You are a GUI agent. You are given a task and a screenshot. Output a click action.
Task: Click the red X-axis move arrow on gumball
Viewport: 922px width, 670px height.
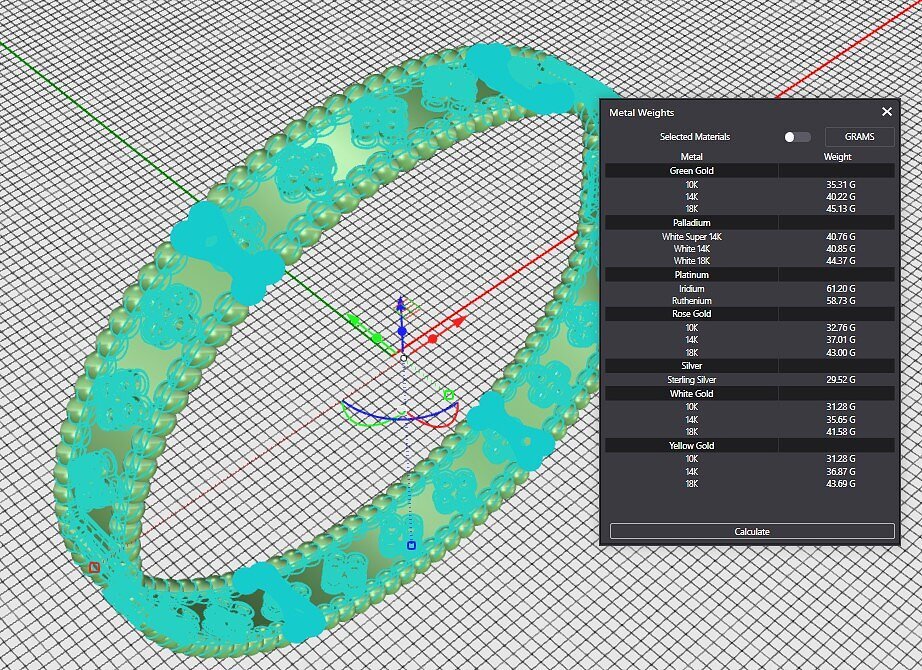coord(457,322)
